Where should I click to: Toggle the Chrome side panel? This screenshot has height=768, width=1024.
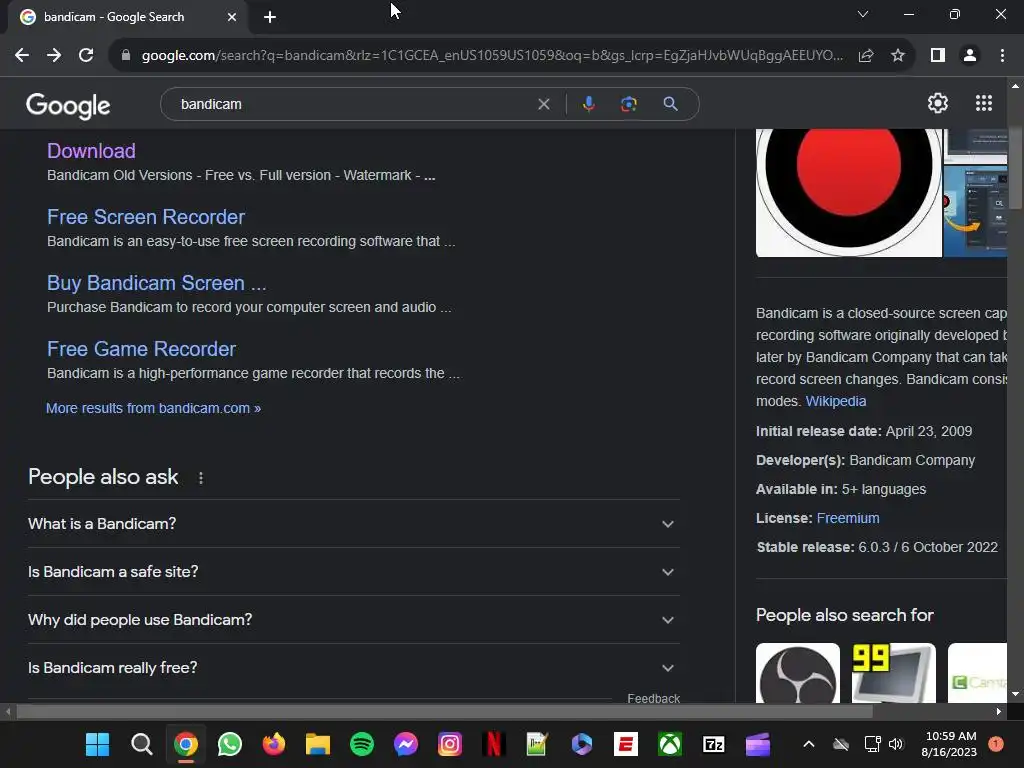[x=938, y=56]
